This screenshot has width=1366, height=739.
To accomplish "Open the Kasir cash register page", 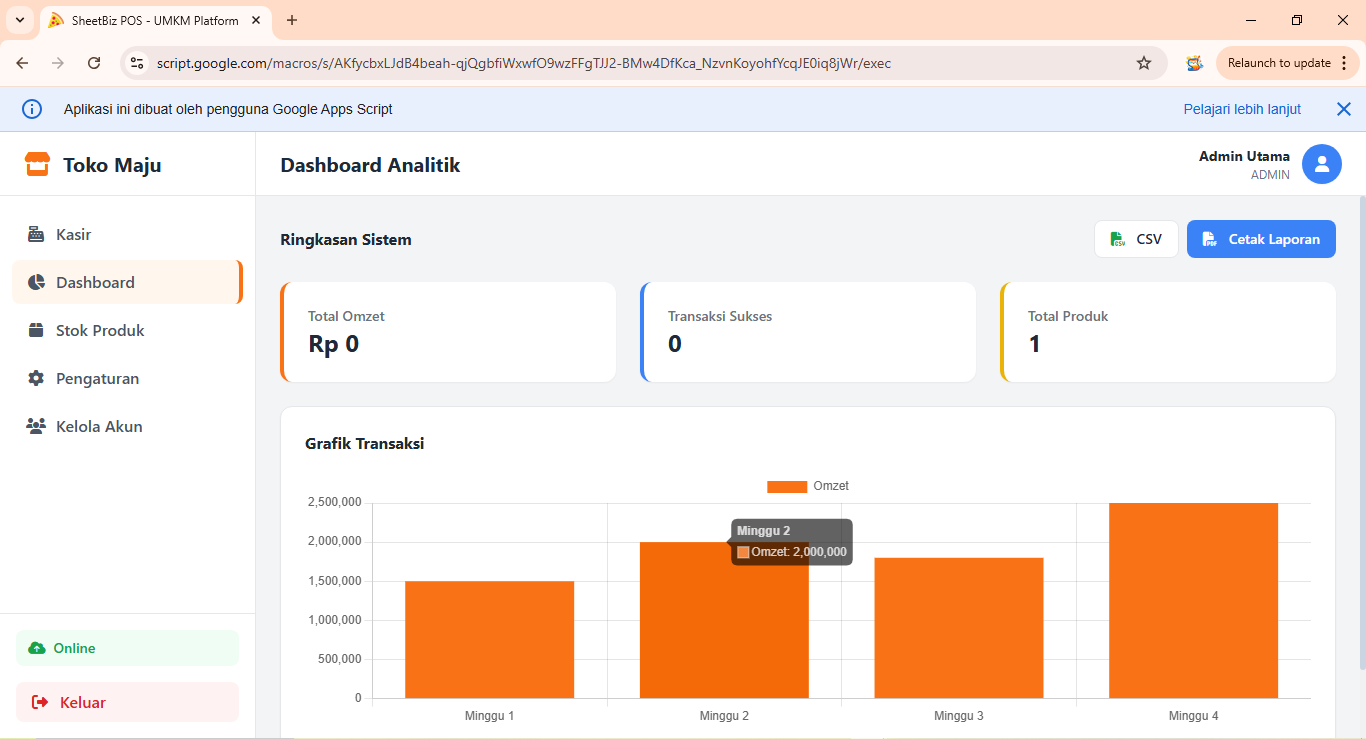I will (x=73, y=235).
